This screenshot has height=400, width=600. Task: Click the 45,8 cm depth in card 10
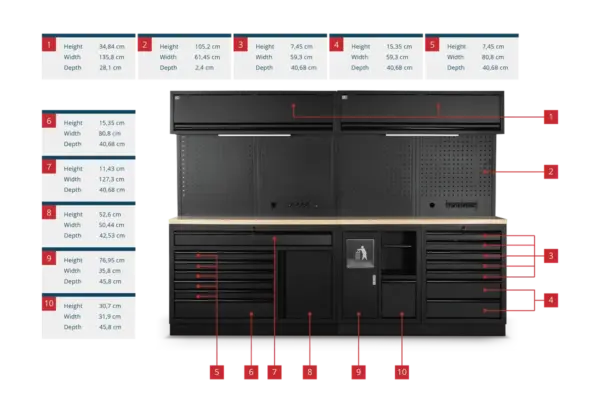110,327
